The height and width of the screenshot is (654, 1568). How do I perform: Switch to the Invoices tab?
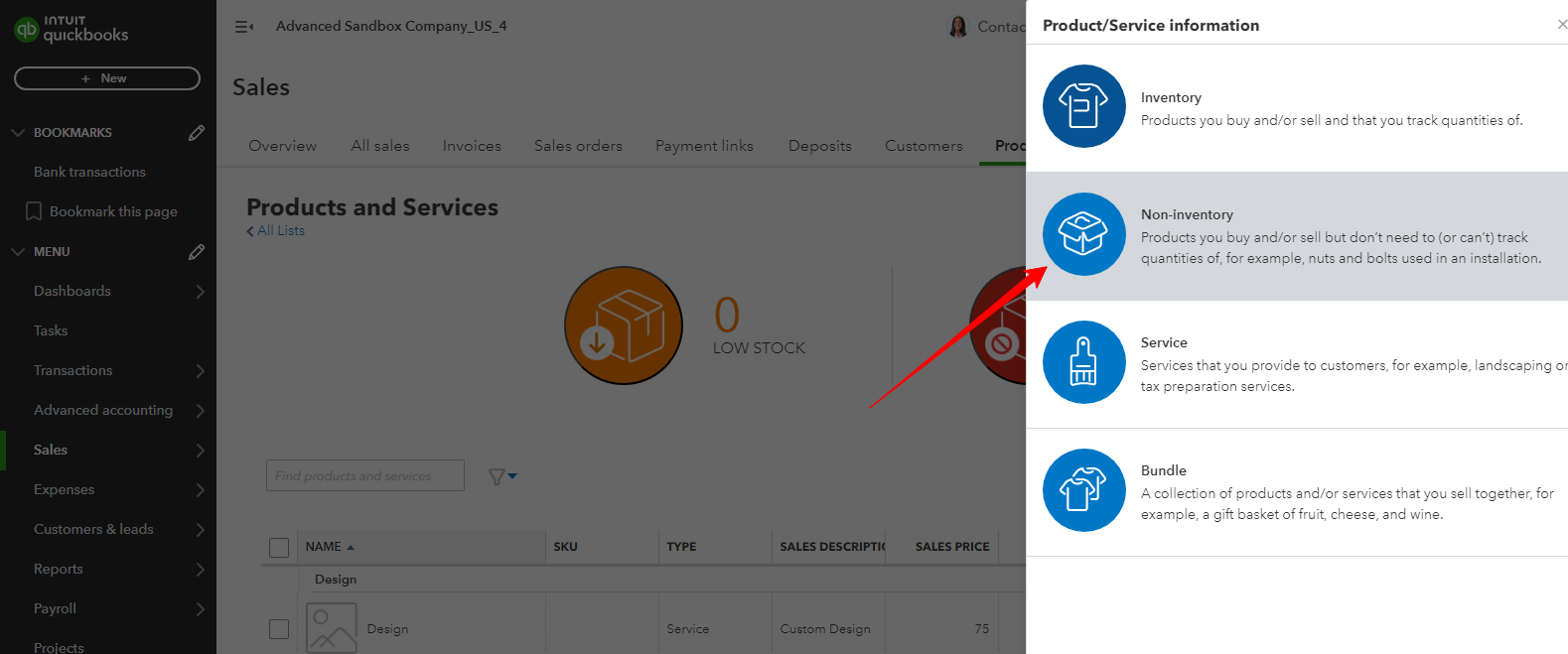[472, 146]
